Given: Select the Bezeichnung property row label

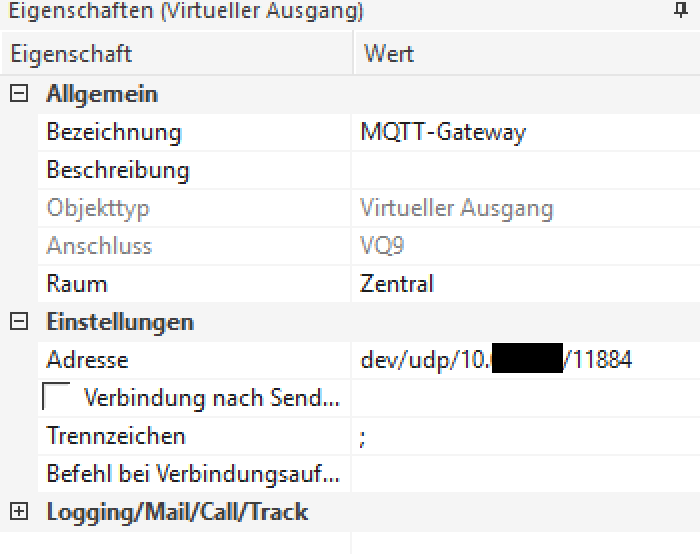Looking at the screenshot, I should click(x=114, y=132).
